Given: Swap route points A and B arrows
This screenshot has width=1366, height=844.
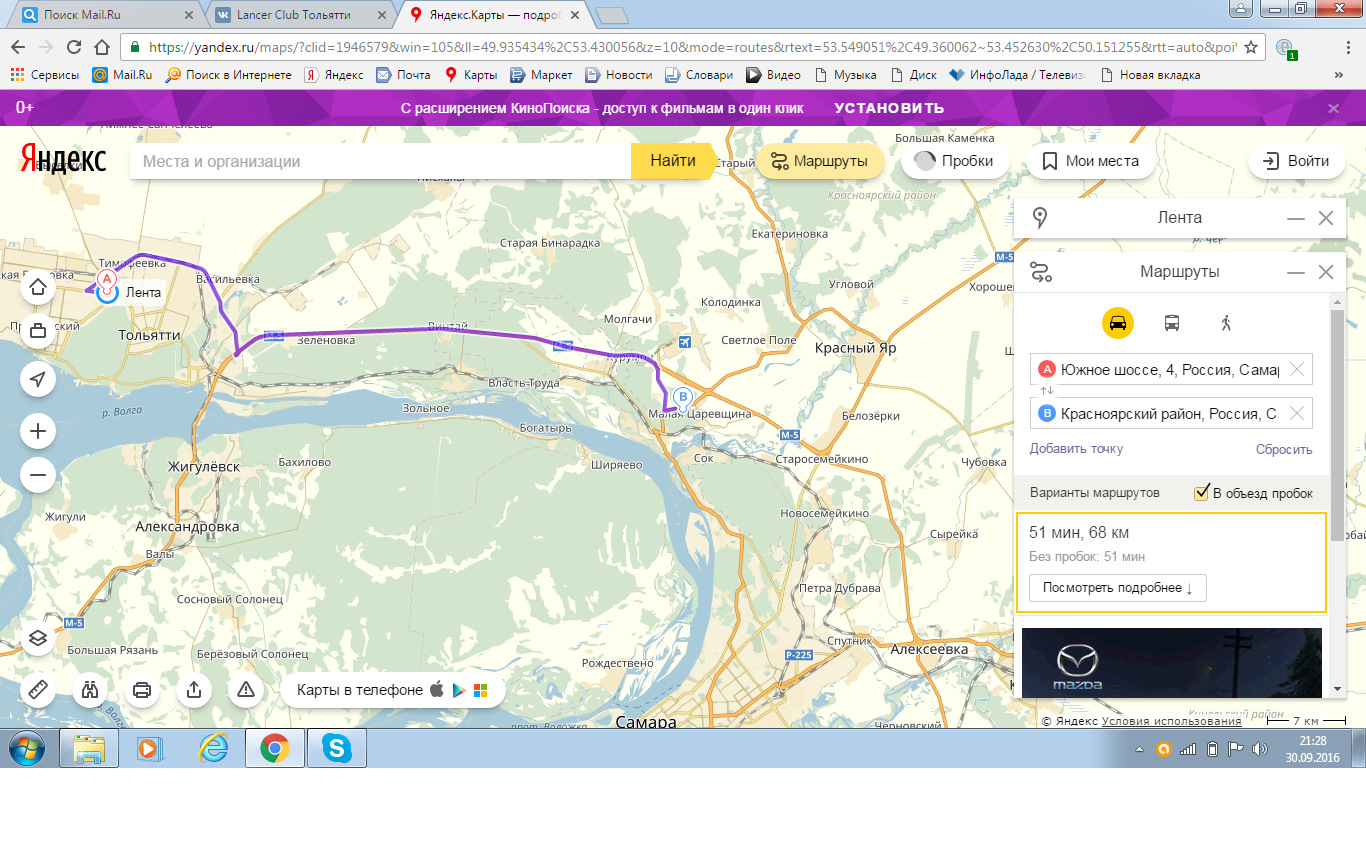Looking at the screenshot, I should coord(1047,391).
